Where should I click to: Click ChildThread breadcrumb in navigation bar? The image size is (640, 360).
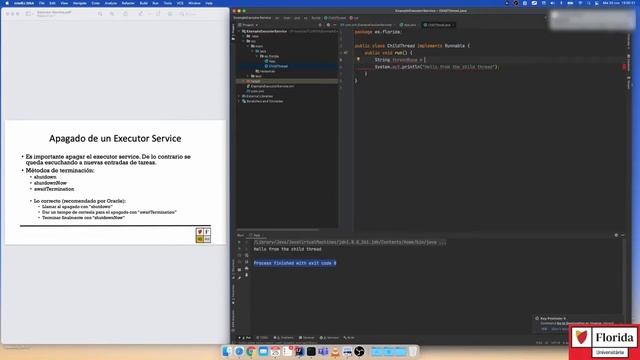coord(335,18)
